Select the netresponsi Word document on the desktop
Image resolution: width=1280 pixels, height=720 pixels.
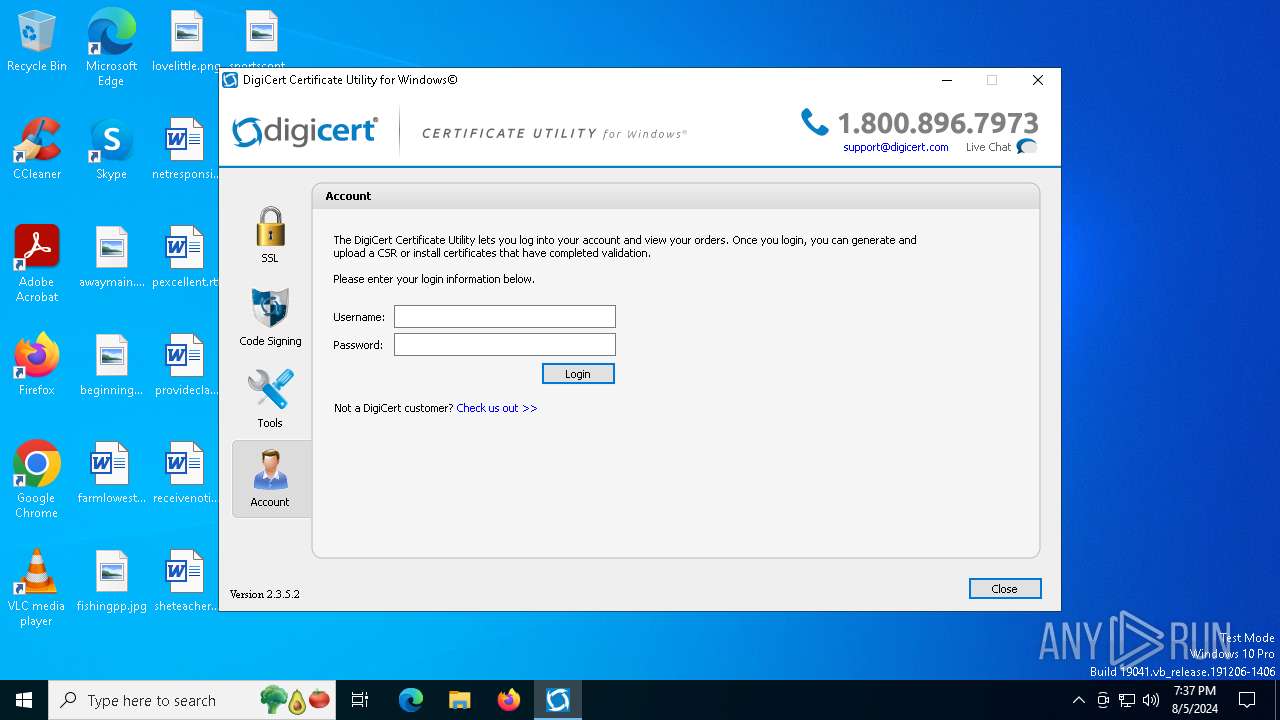[185, 149]
